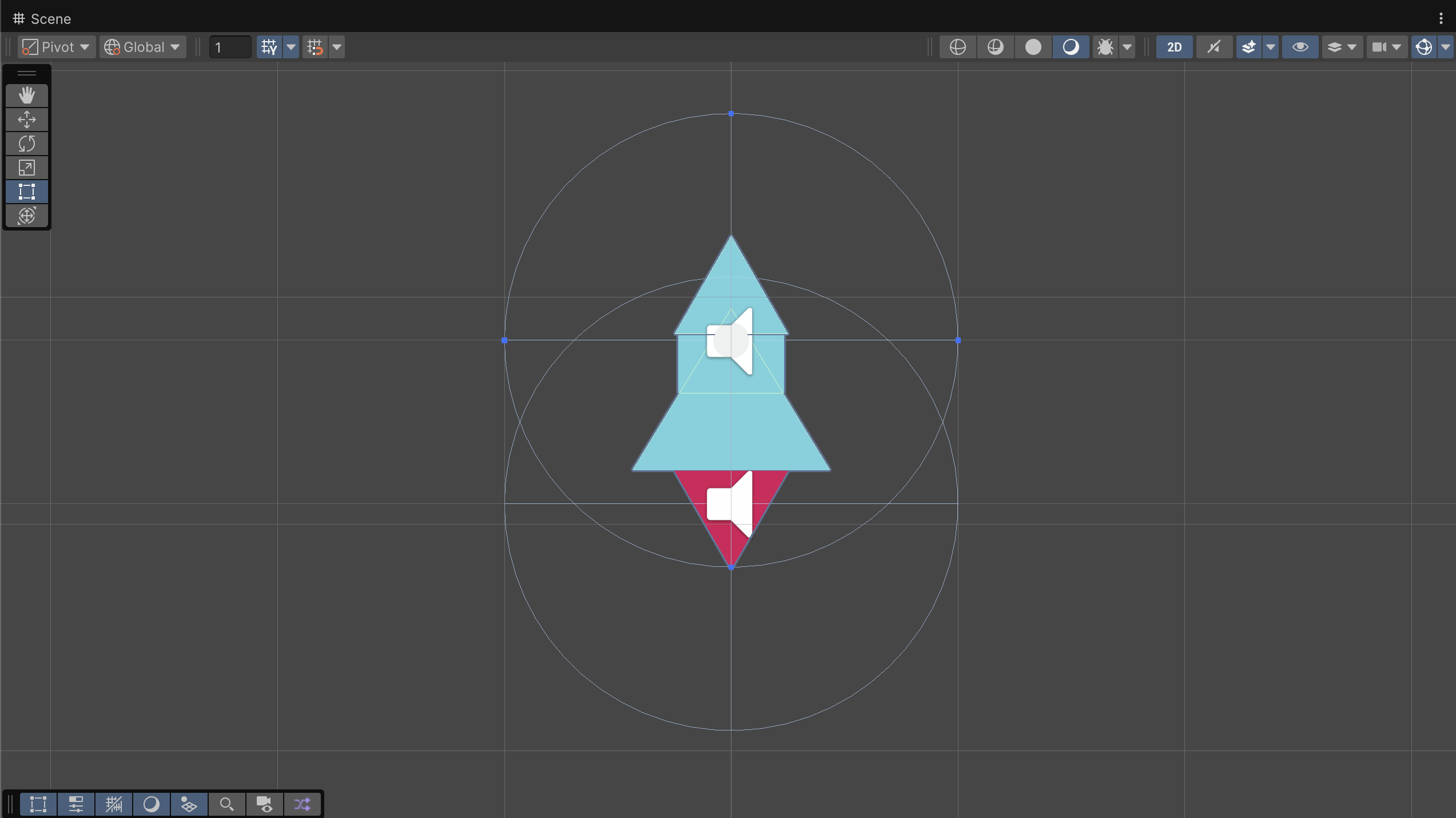The width and height of the screenshot is (1456, 818).
Task: Select the Scale tool
Action: (26, 167)
